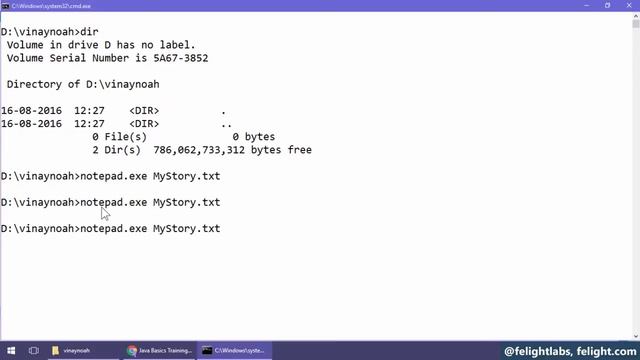Click the Chrome icon in the taskbar
The height and width of the screenshot is (360, 640).
coord(131,351)
